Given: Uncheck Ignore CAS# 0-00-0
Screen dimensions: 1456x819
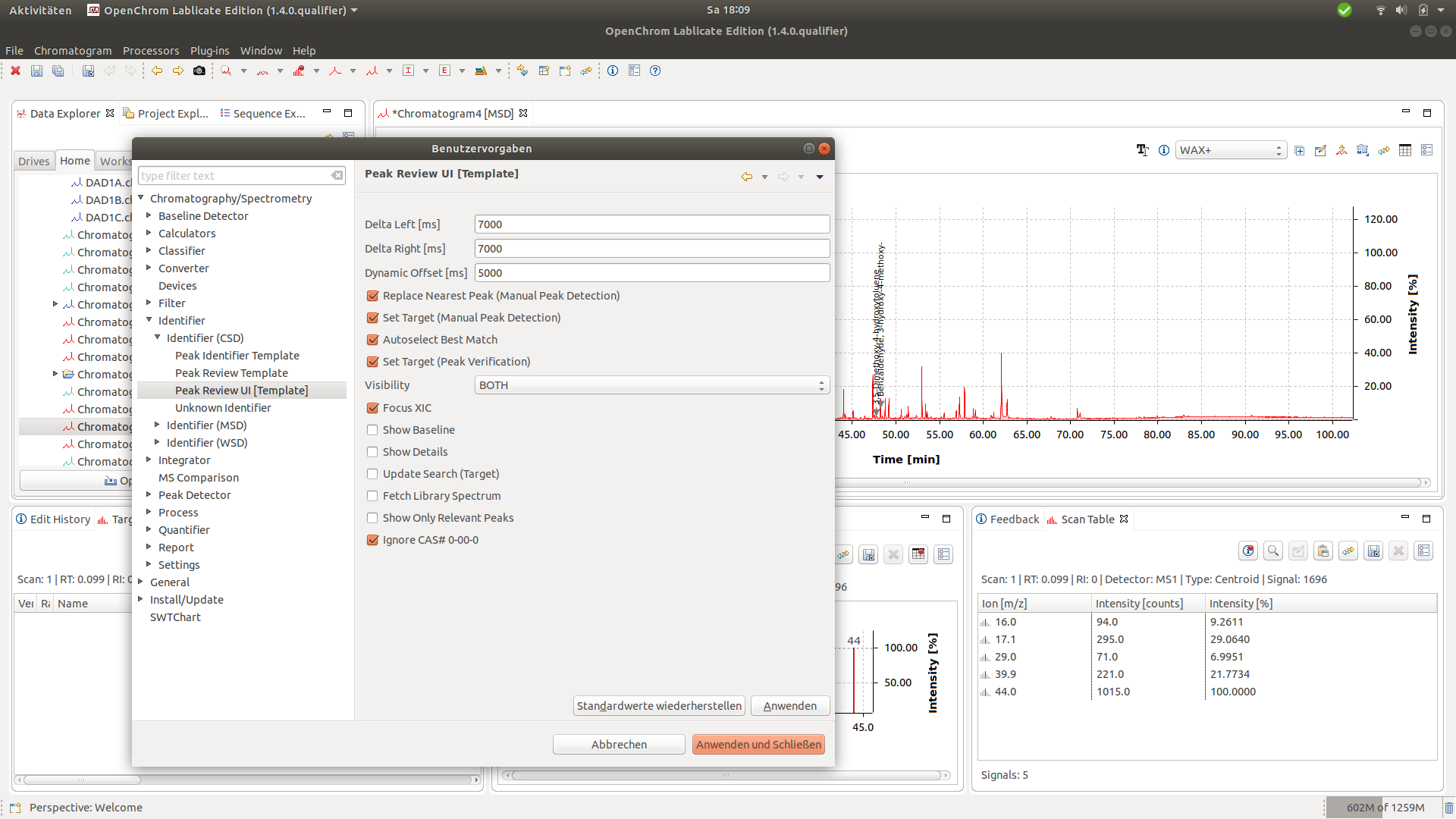Looking at the screenshot, I should pos(372,539).
